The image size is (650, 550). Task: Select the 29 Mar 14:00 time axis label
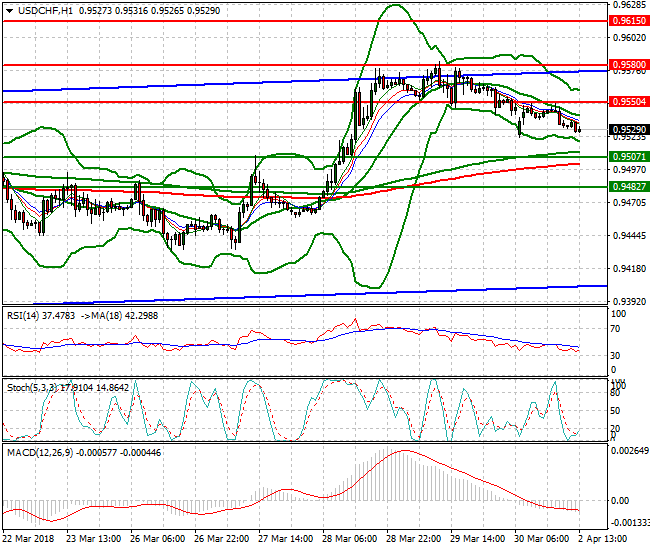click(x=477, y=539)
